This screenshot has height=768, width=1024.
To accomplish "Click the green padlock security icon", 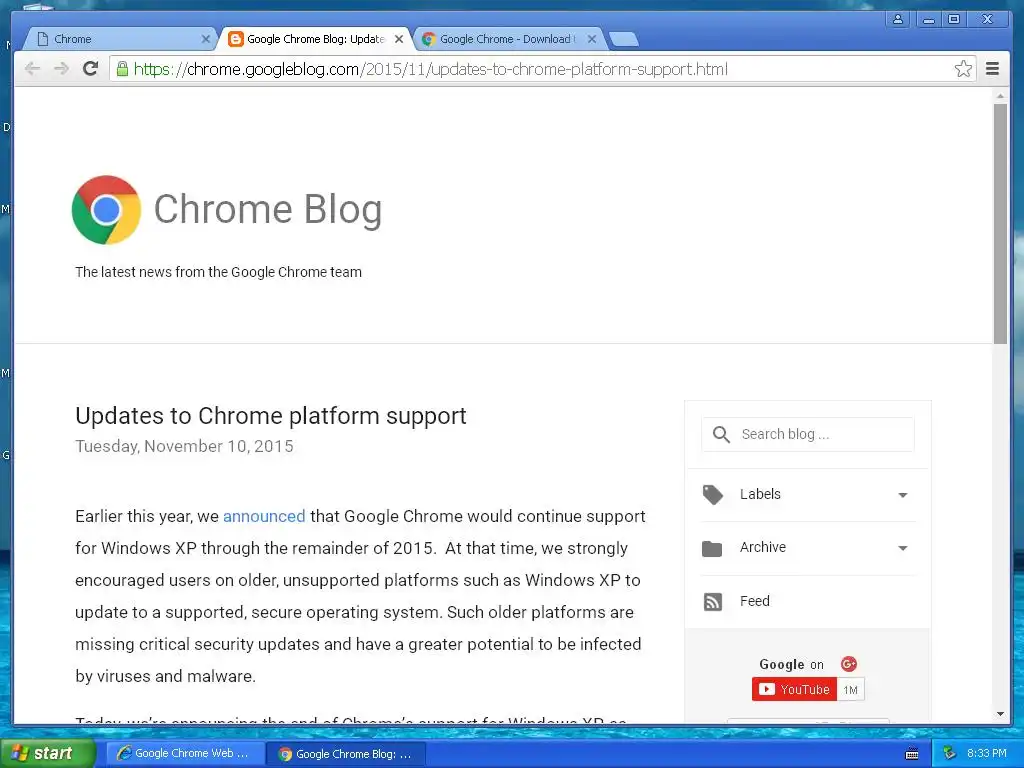I will 122,69.
